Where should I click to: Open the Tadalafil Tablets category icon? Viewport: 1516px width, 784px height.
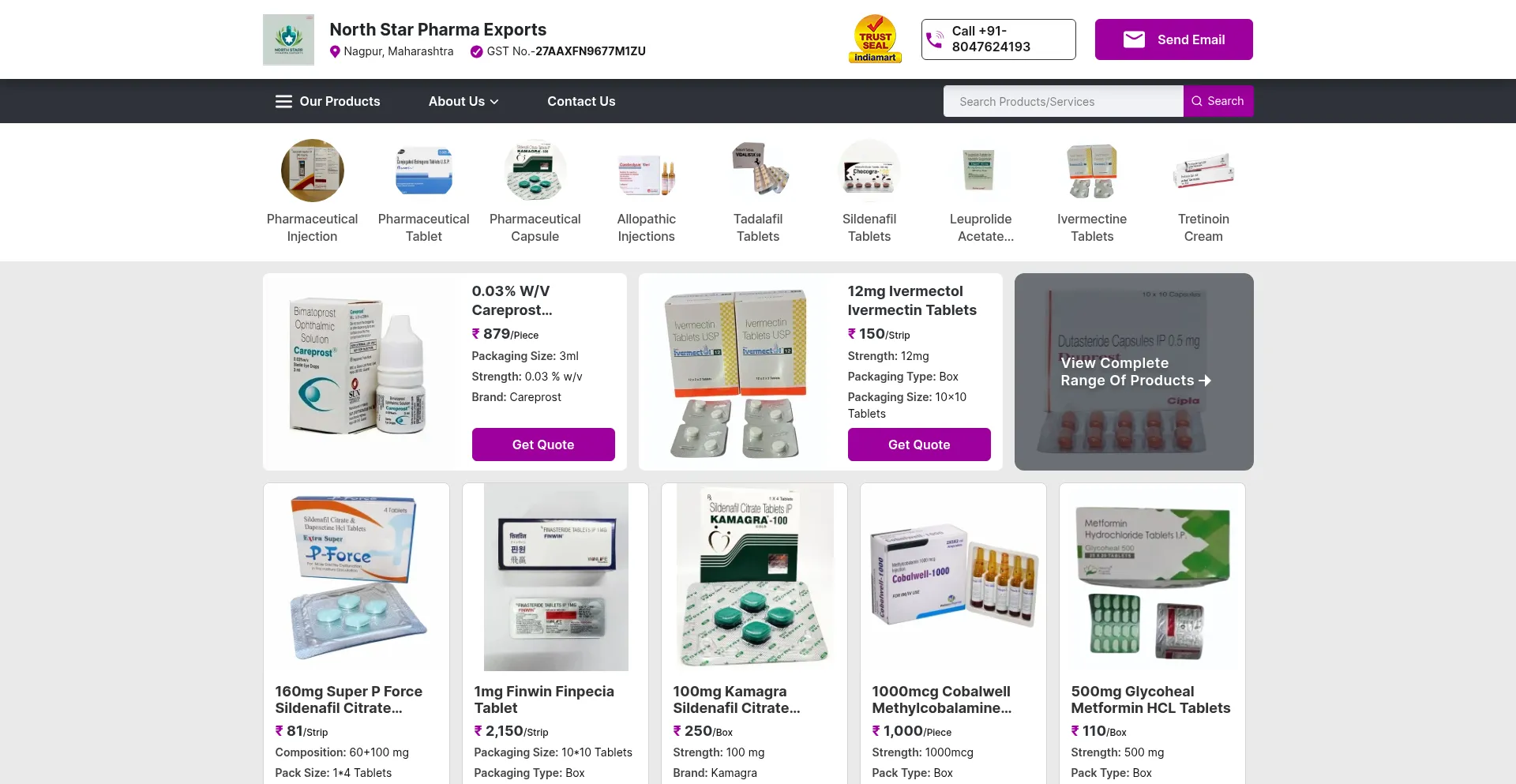click(x=758, y=171)
